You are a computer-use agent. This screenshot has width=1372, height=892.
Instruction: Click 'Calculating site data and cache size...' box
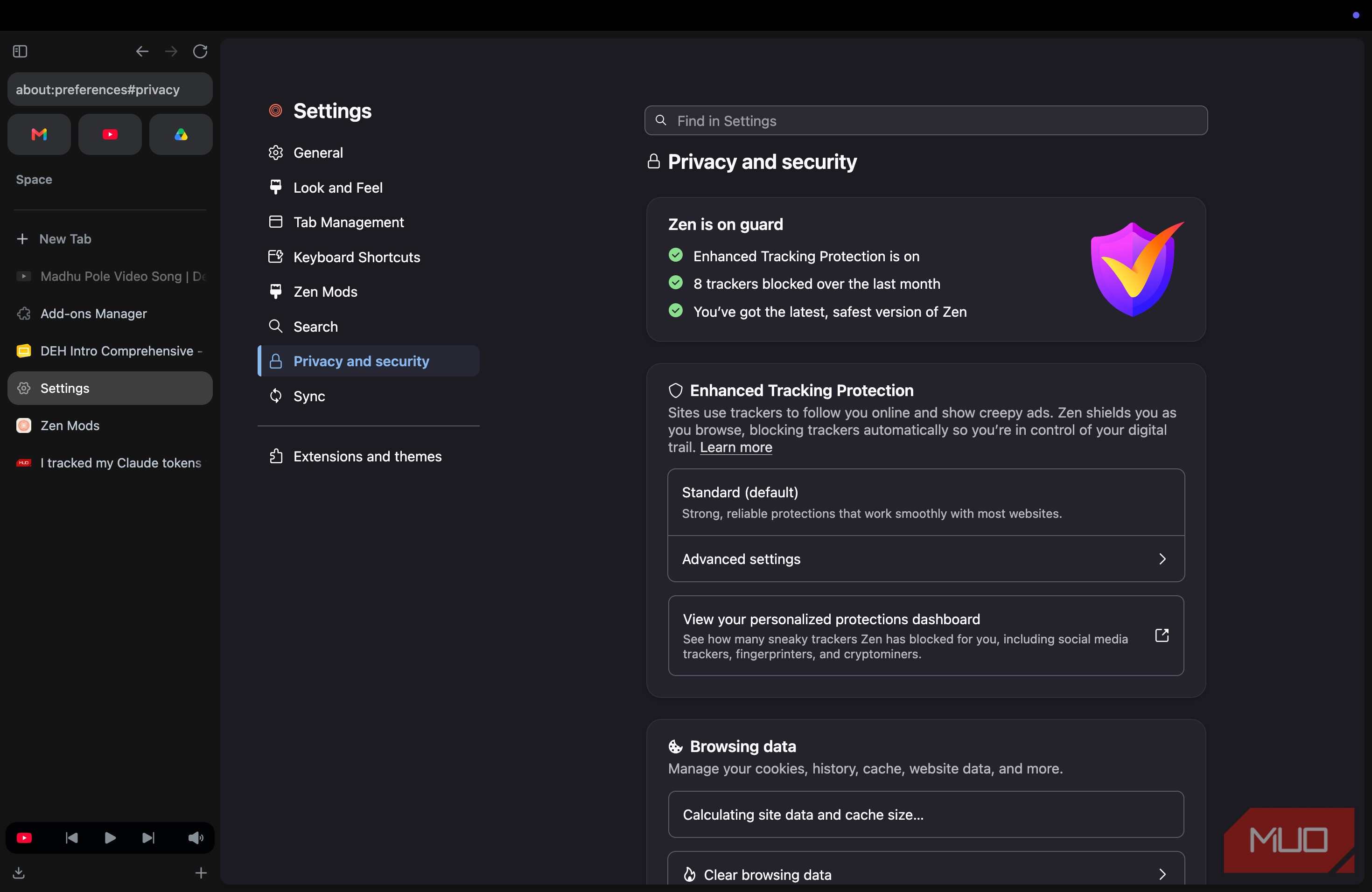point(926,814)
